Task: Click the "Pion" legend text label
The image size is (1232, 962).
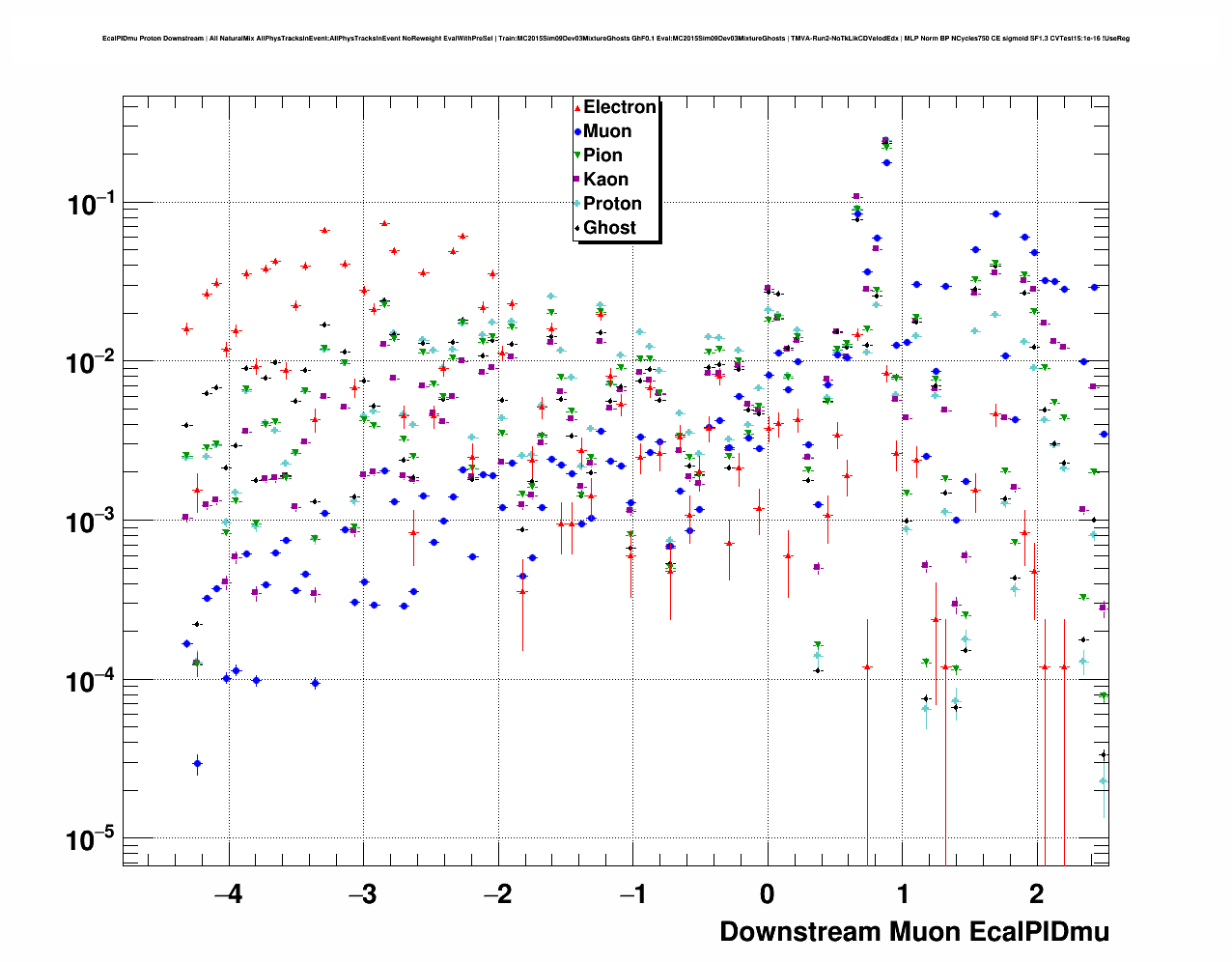Action: coord(602,156)
